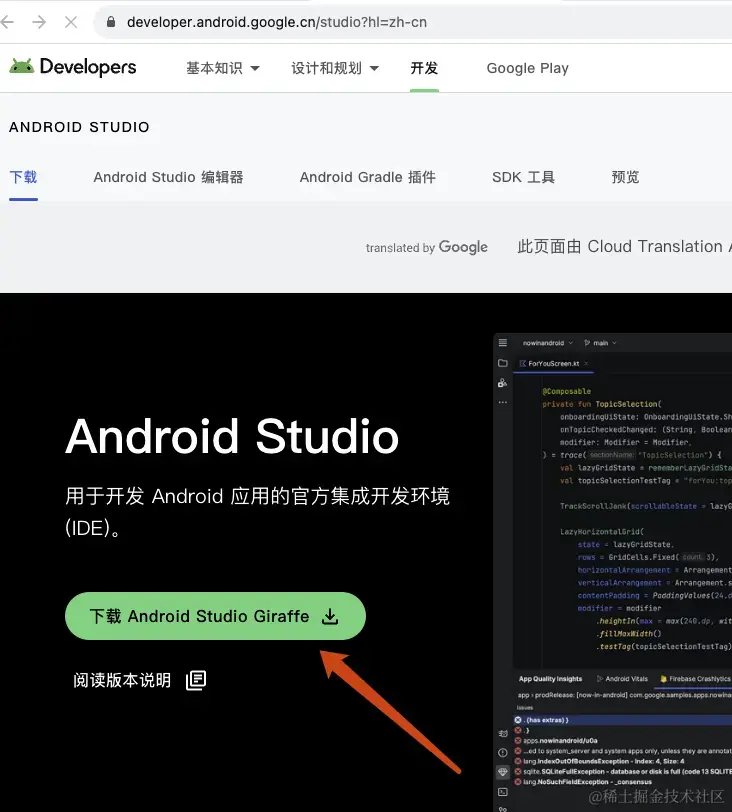732x812 pixels.
Task: Click the release notes document icon
Action: tap(196, 680)
